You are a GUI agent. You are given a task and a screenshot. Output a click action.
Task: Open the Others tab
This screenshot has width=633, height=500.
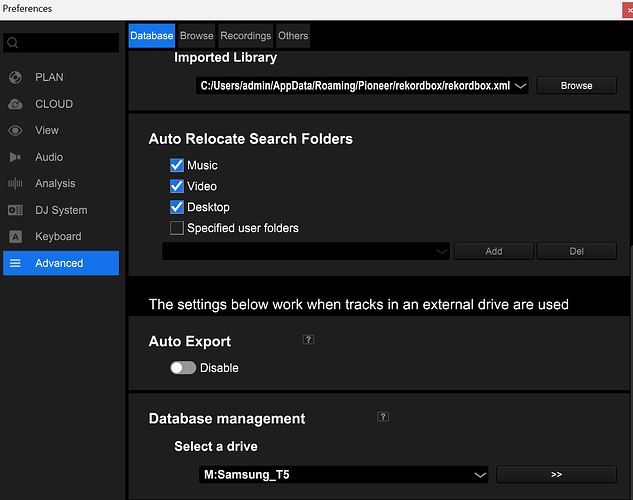point(293,36)
